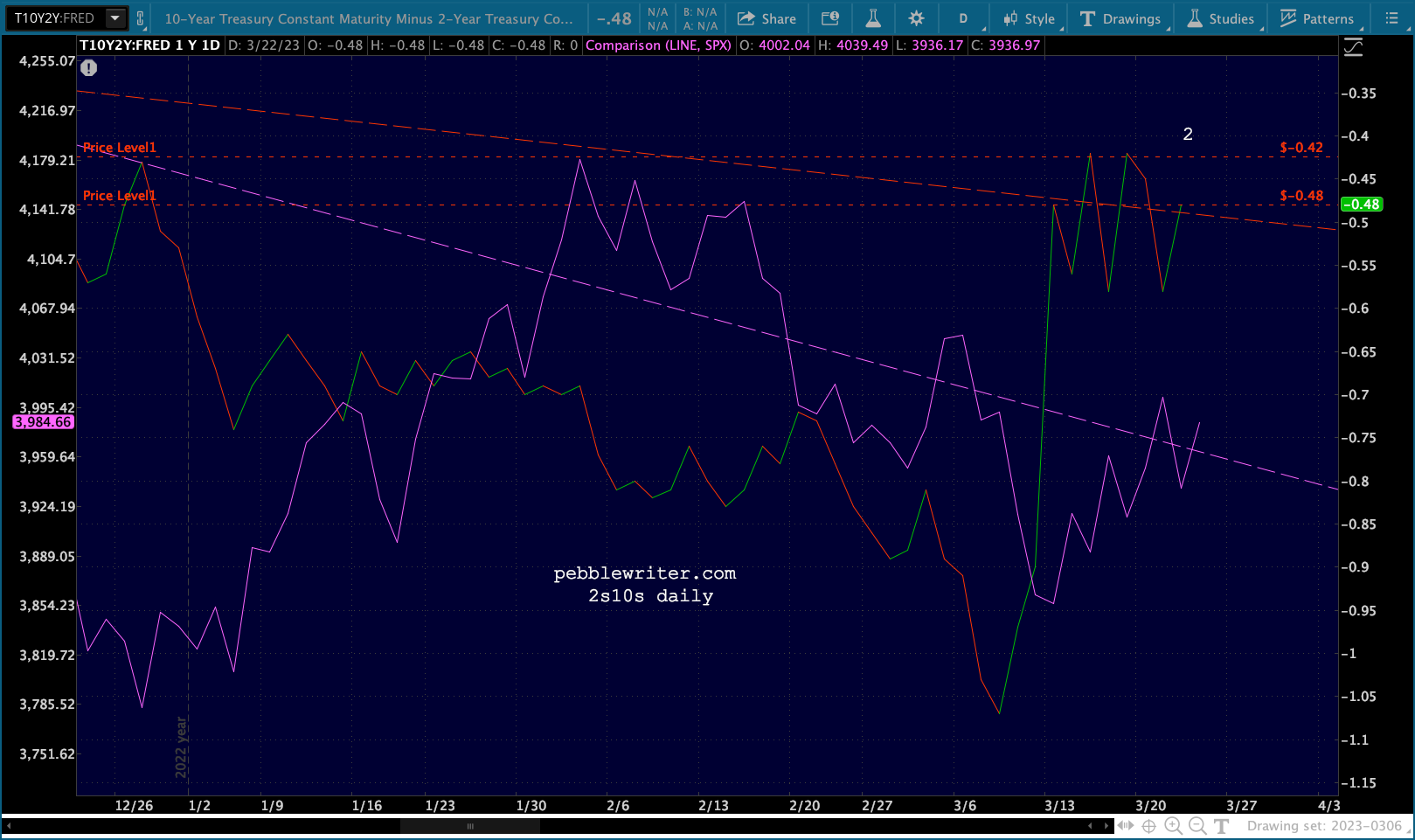Screen dimensions: 1415x840
Task: Open the news calendar icon in toolbar
Action: pos(830,18)
